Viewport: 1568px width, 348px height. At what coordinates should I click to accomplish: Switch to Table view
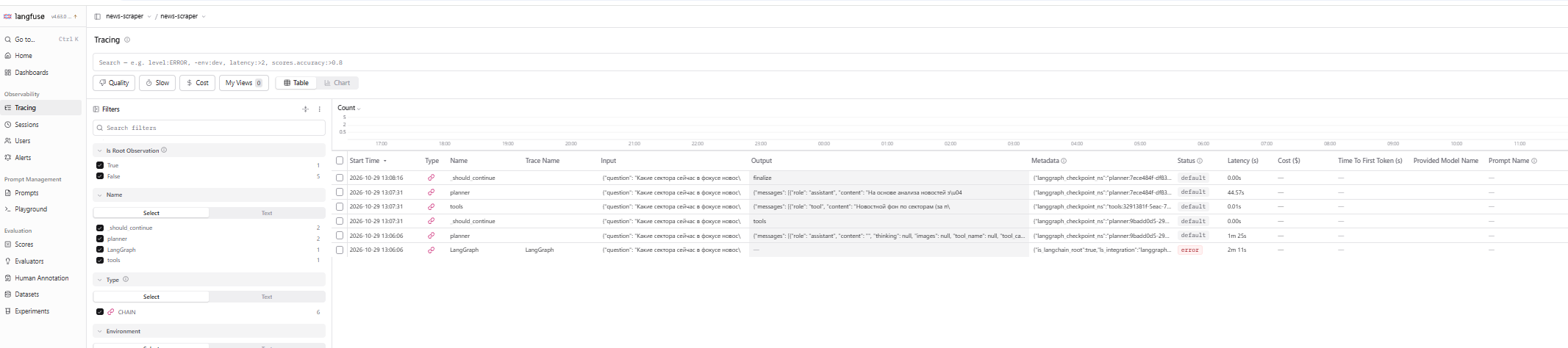(x=296, y=83)
